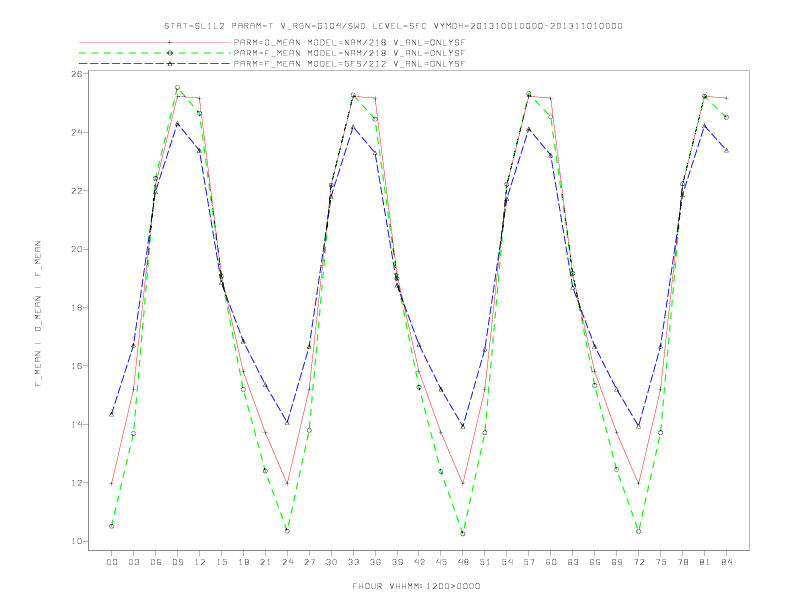Click x-axis forecast hour label 57
The image size is (792, 612).
coord(529,562)
